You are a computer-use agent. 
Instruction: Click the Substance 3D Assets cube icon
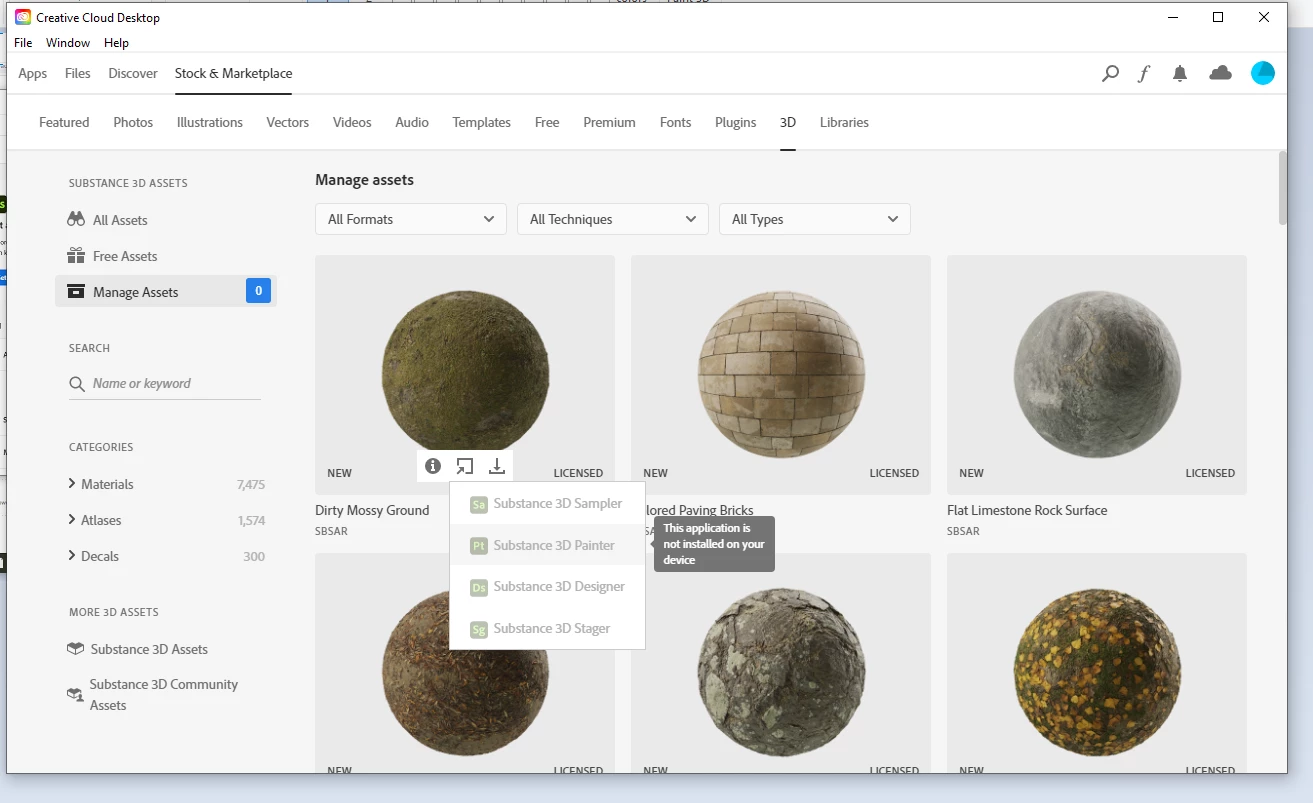[75, 649]
